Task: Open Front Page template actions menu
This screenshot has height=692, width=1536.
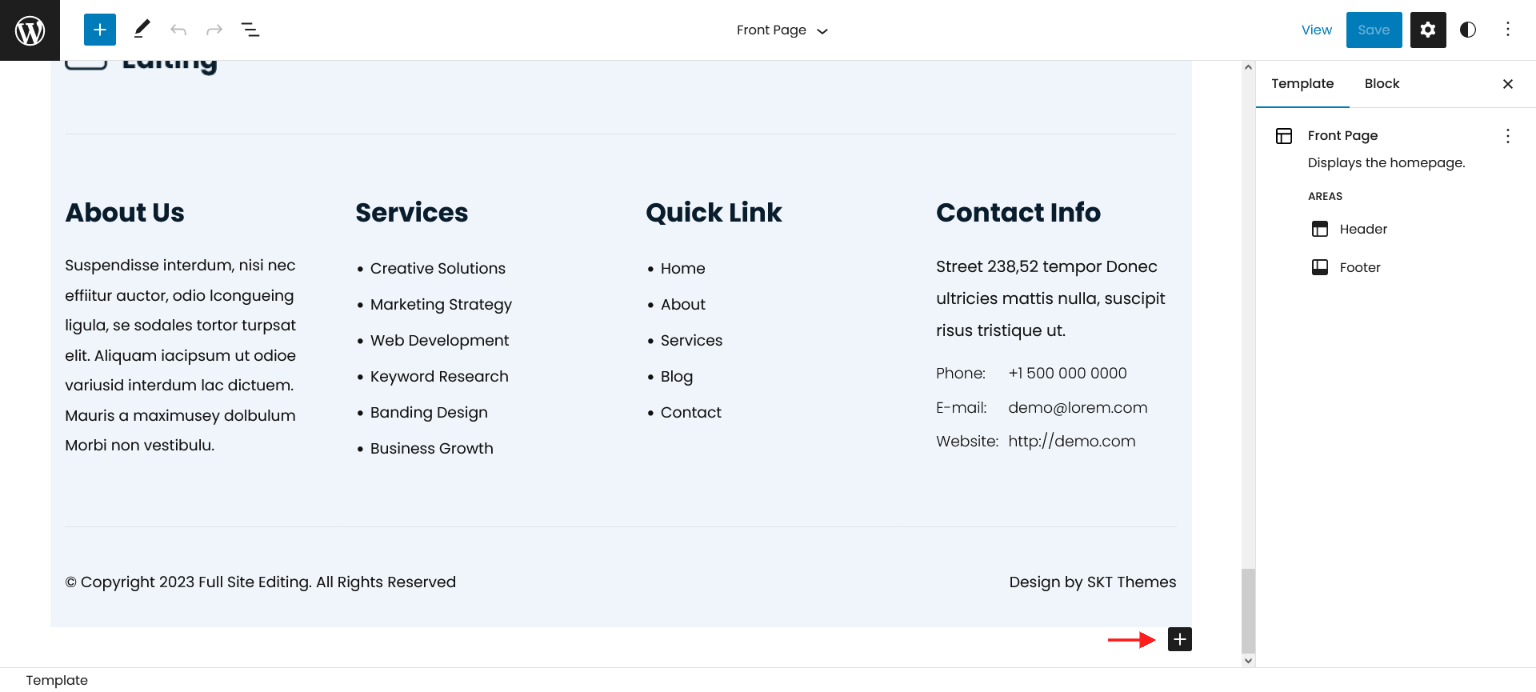Action: coord(1508,136)
